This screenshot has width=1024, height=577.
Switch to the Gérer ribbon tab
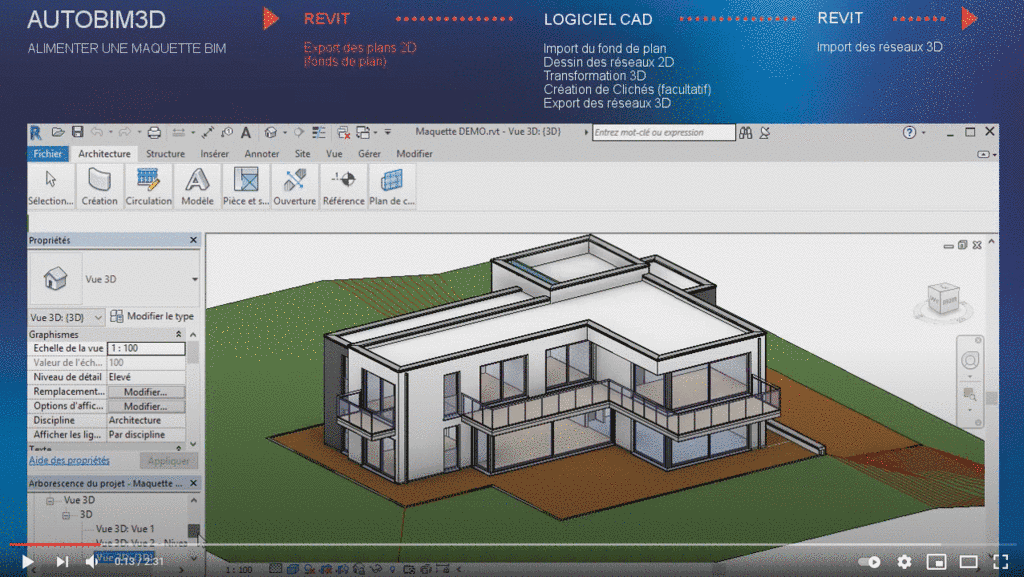tap(369, 154)
